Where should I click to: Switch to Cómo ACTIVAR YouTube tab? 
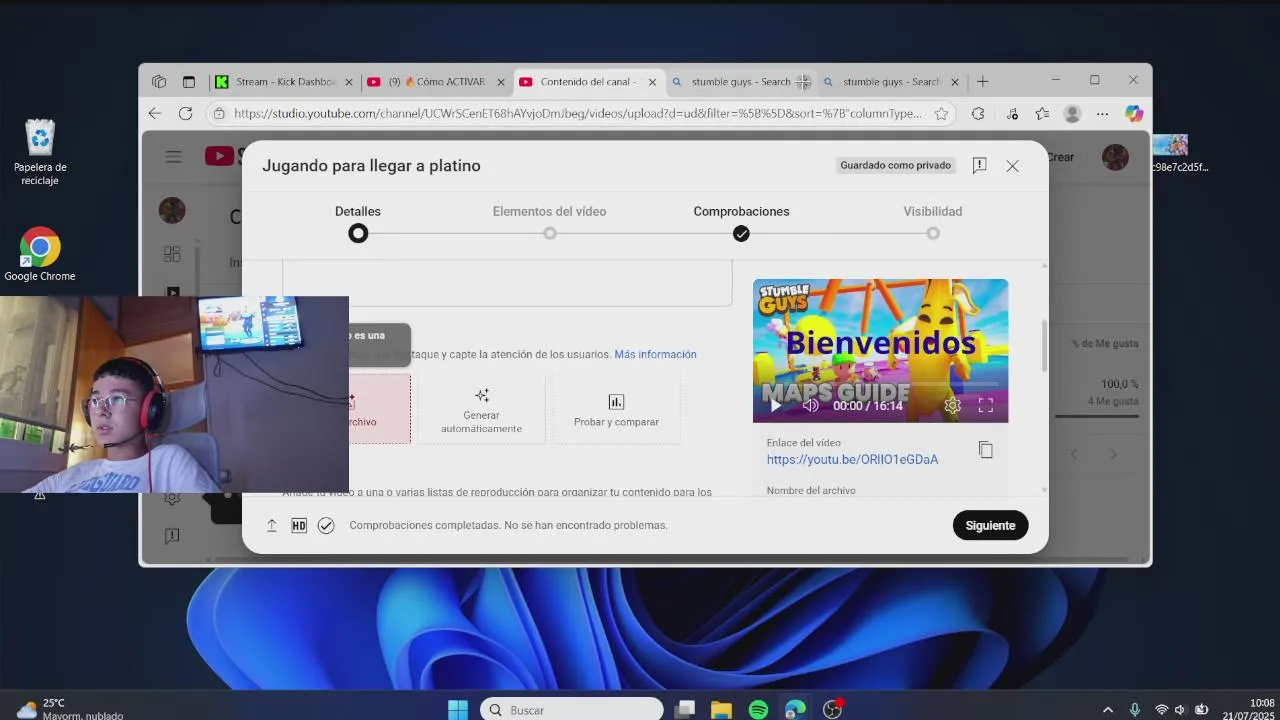438,82
